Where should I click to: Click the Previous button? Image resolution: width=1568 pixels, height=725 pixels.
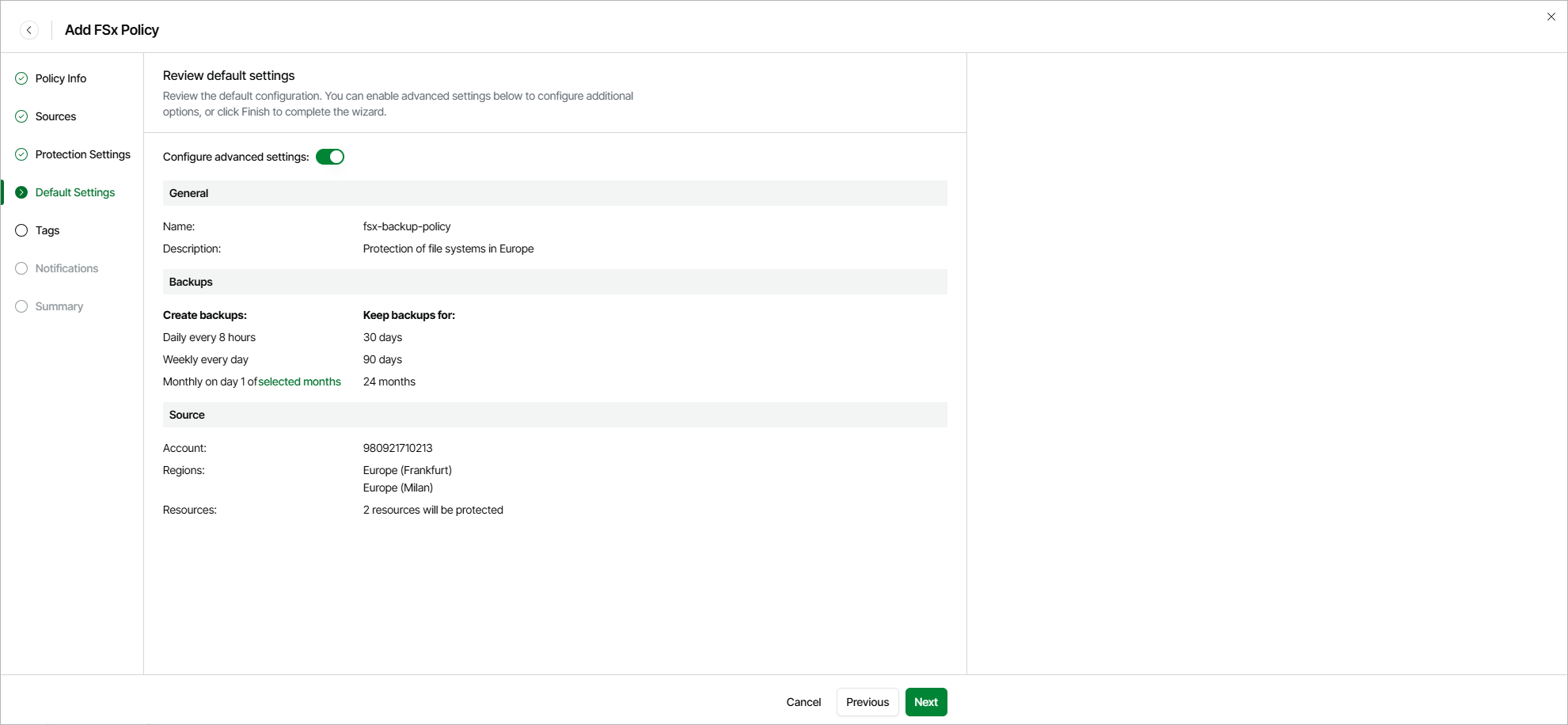pyautogui.click(x=867, y=702)
